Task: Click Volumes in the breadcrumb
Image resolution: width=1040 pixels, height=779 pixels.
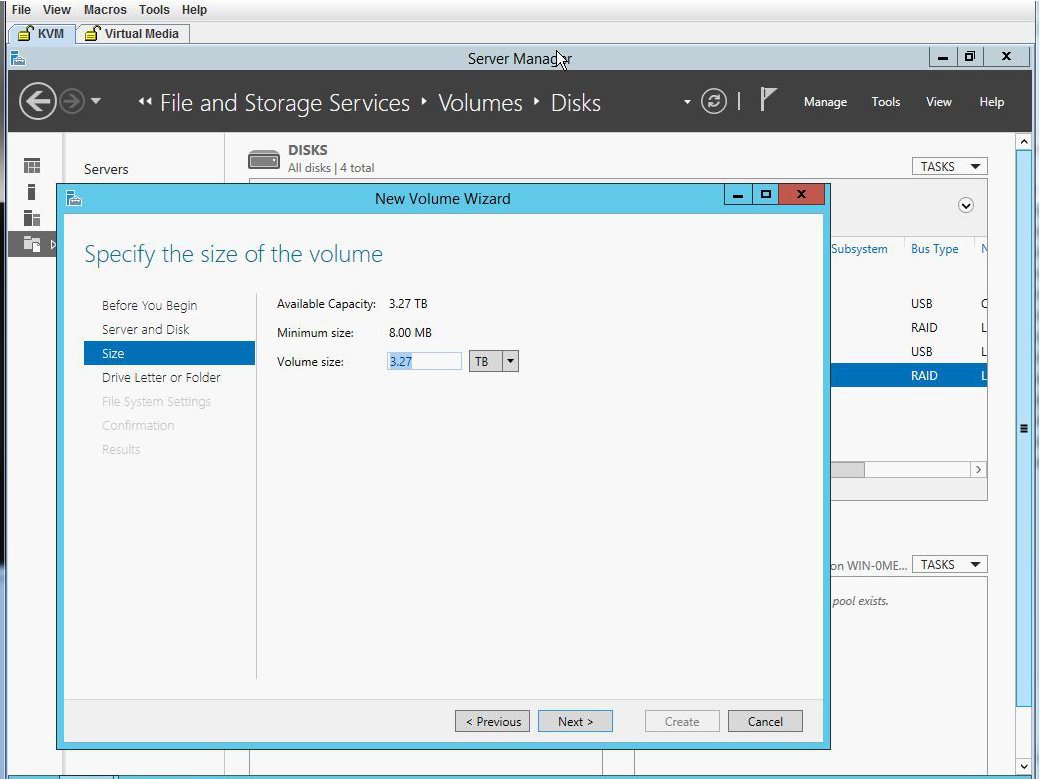Action: 480,103
